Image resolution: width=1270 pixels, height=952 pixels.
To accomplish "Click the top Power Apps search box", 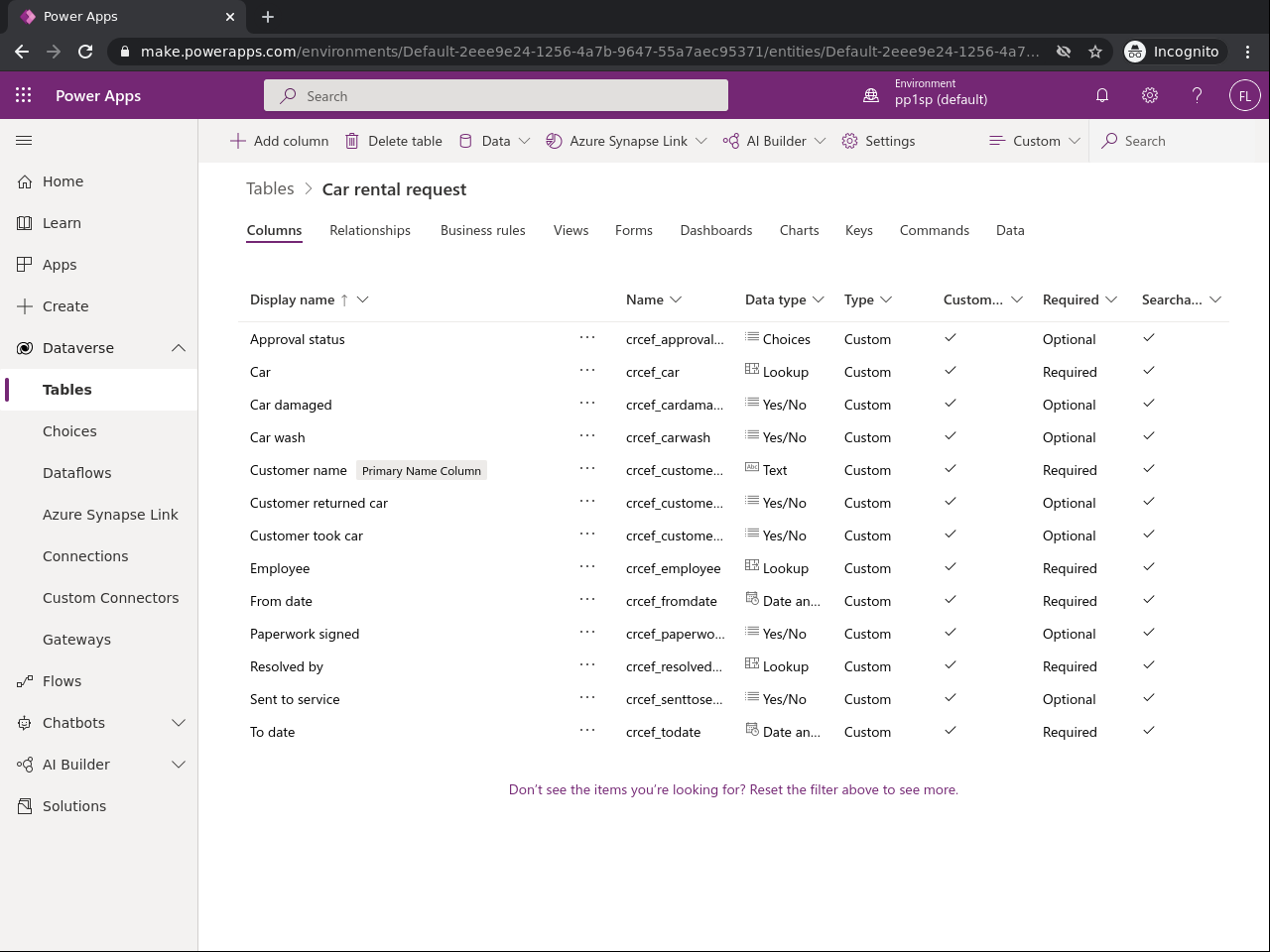I will [x=496, y=96].
